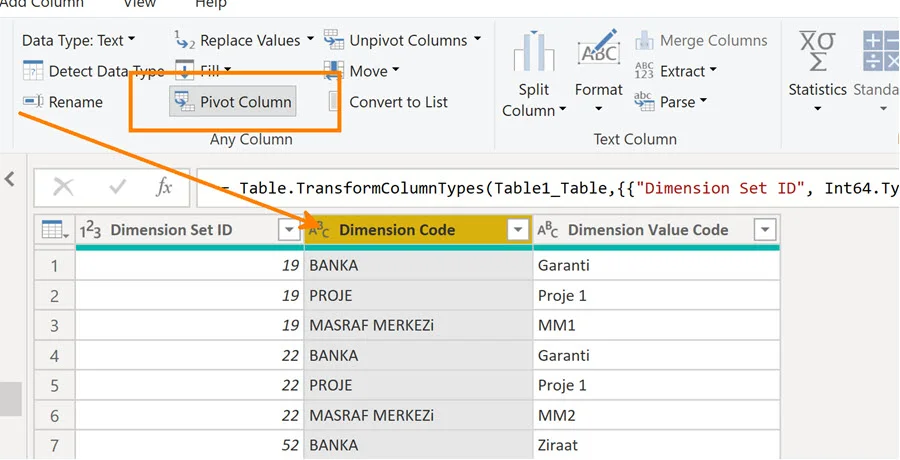Image resolution: width=900 pixels, height=460 pixels.
Task: Click the Merge Columns icon
Action: pyautogui.click(x=644, y=41)
